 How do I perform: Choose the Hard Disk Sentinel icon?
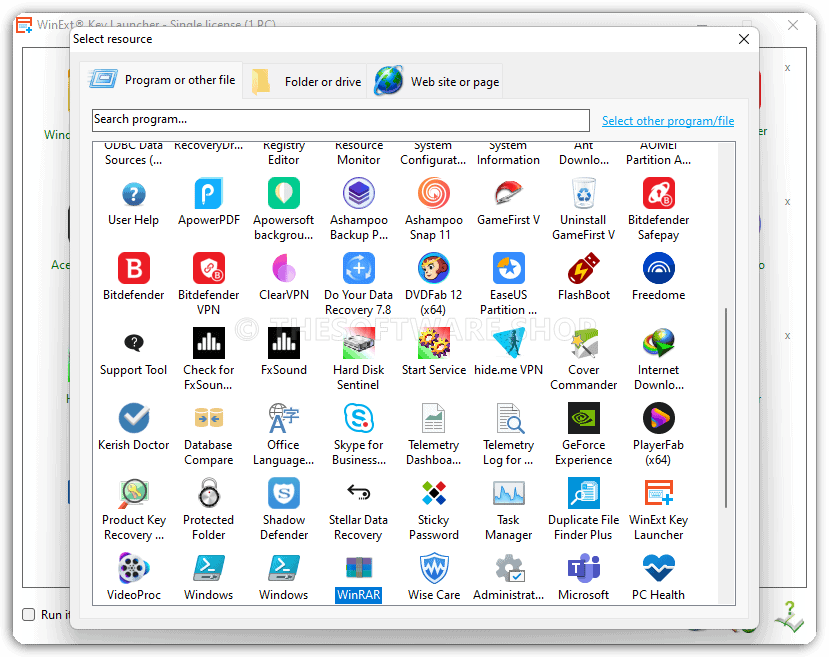click(x=359, y=344)
